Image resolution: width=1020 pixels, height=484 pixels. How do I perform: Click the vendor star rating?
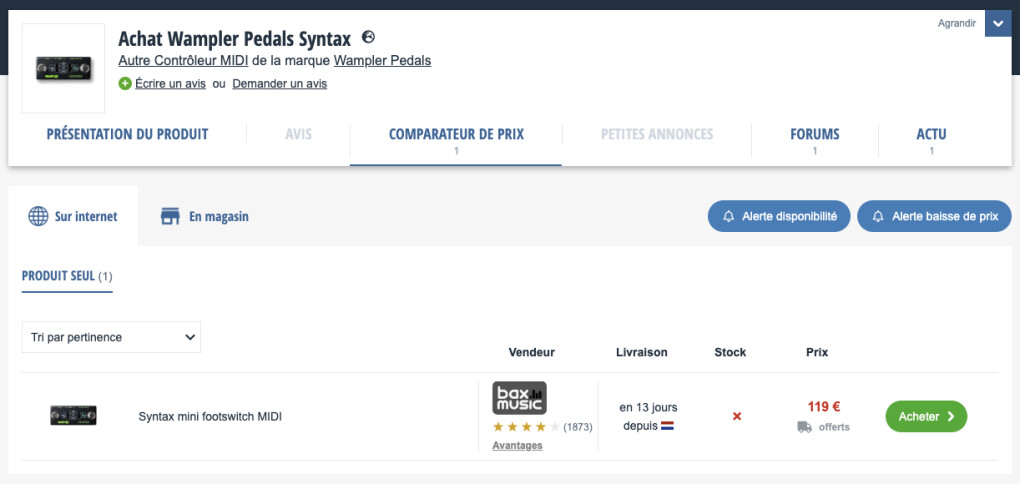click(x=526, y=427)
